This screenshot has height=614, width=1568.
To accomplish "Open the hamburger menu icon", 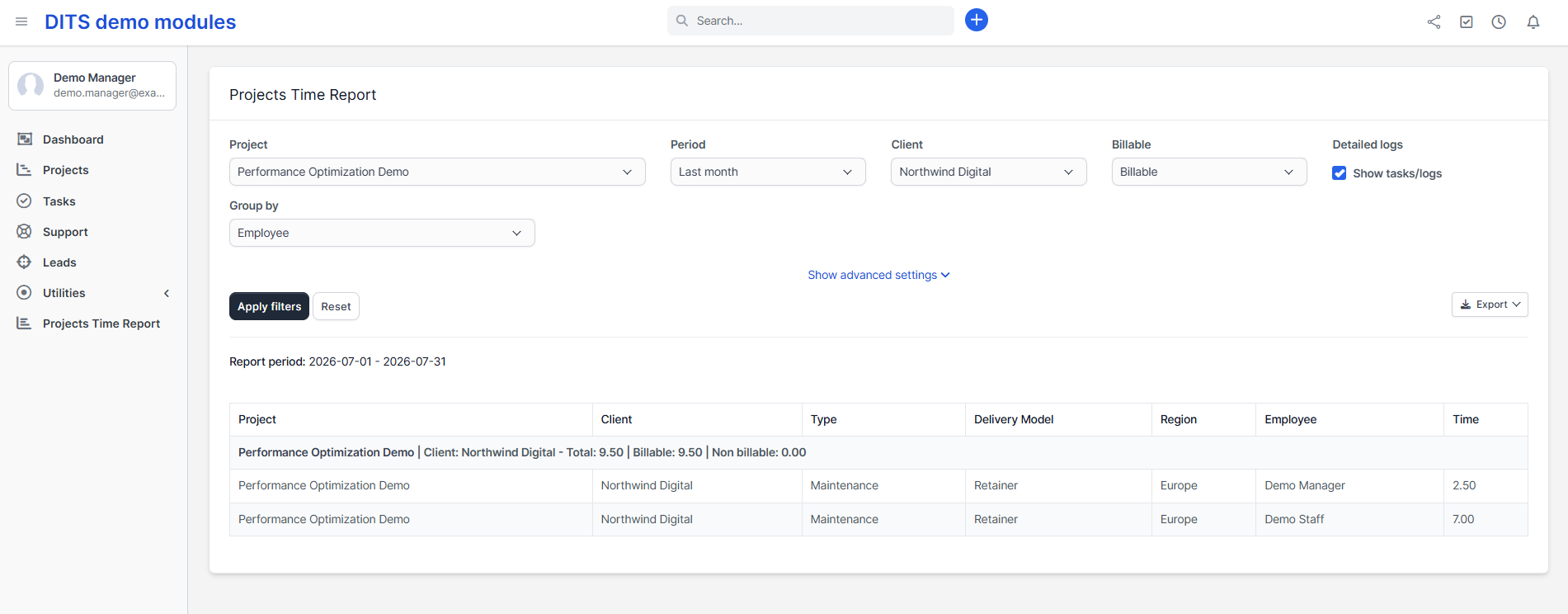I will point(21,21).
